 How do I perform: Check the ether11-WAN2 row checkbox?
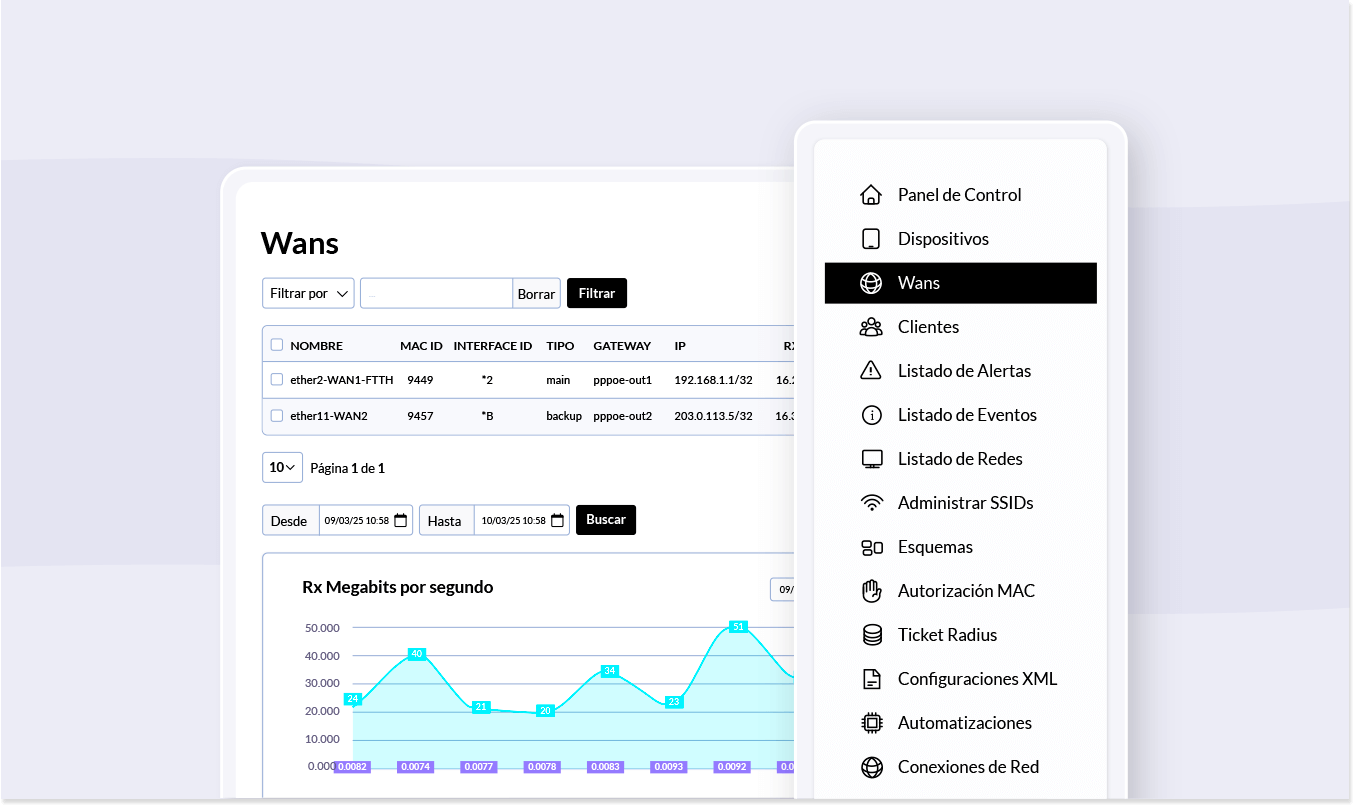[x=277, y=415]
